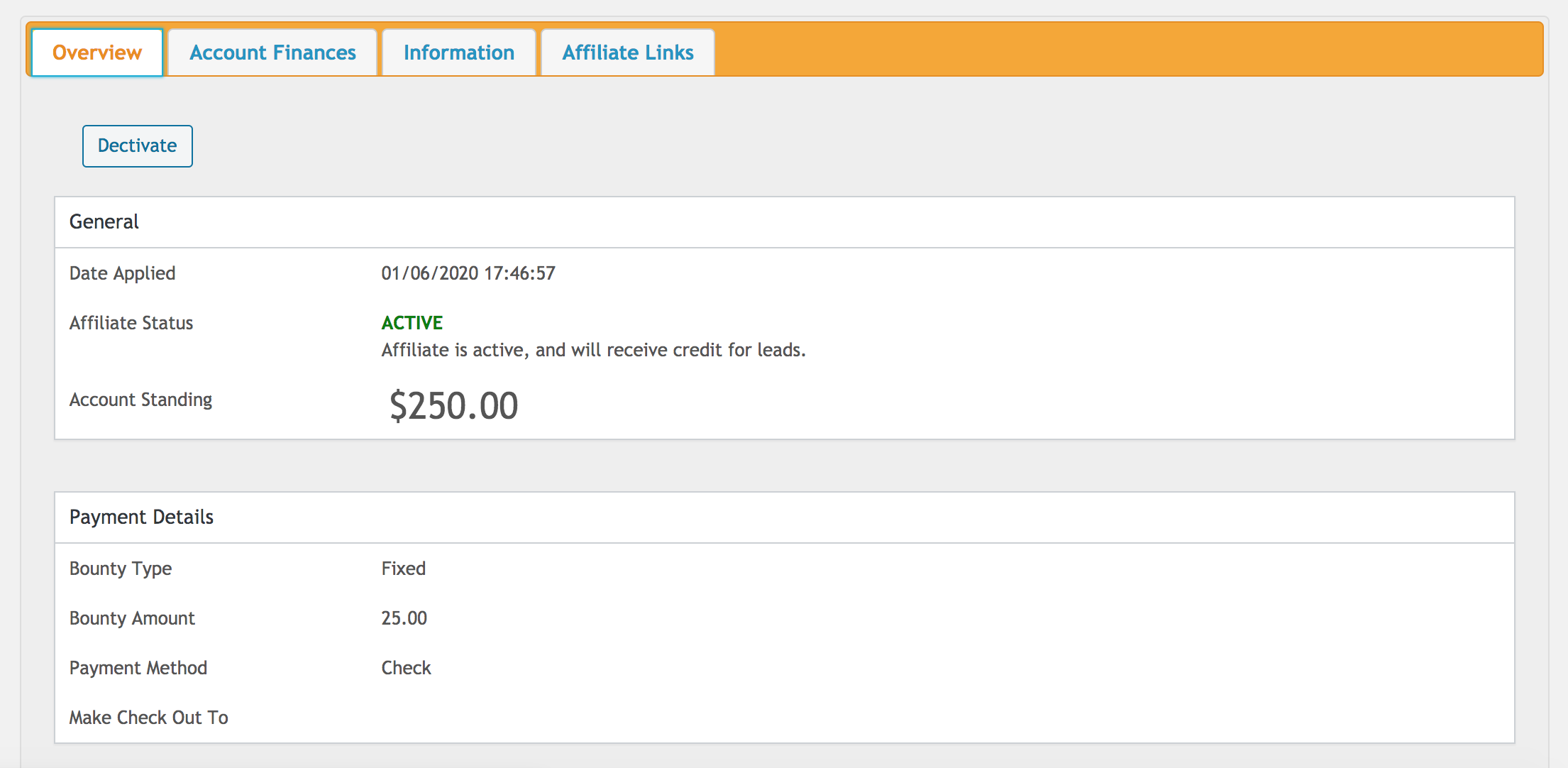Viewport: 1568px width, 768px height.
Task: Click the Date Applied label
Action: 122,273
